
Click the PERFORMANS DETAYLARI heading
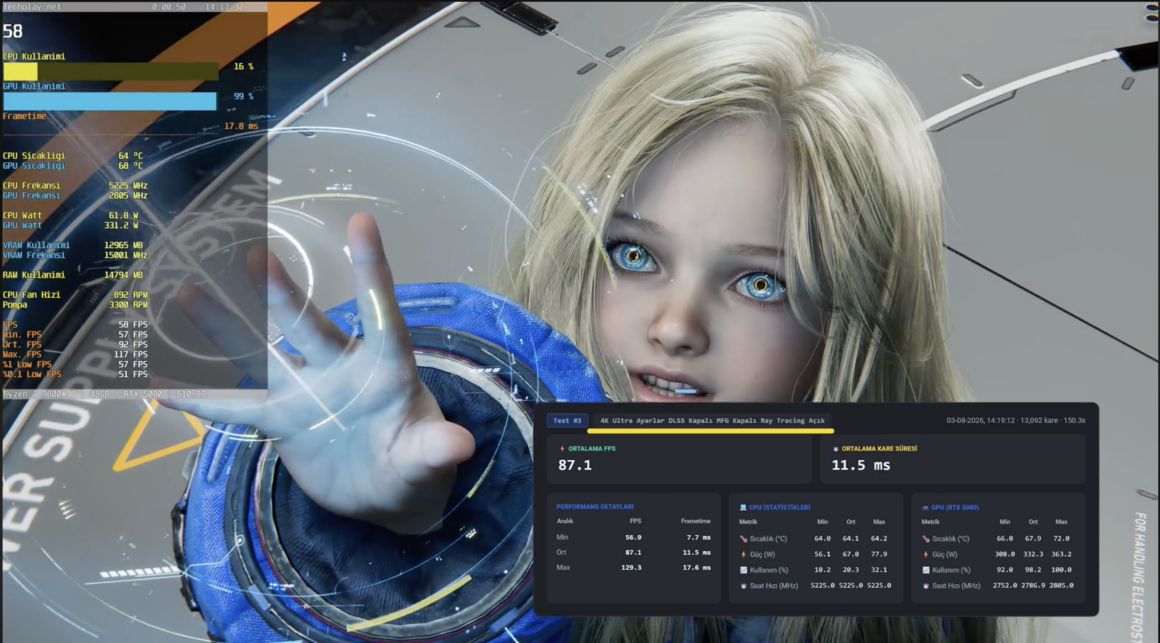pos(595,507)
